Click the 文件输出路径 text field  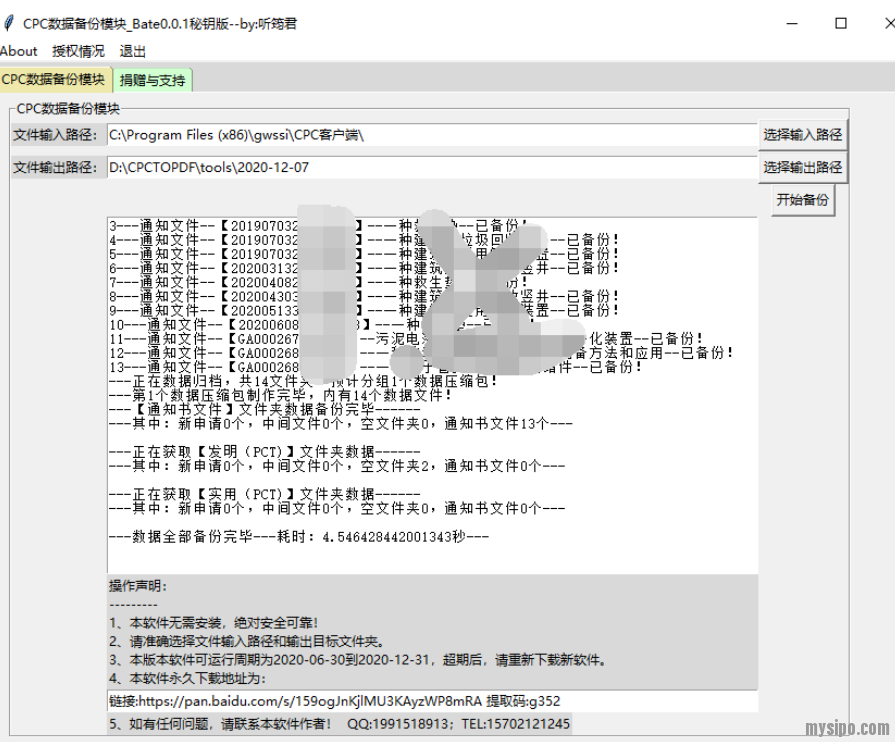[x=430, y=168]
